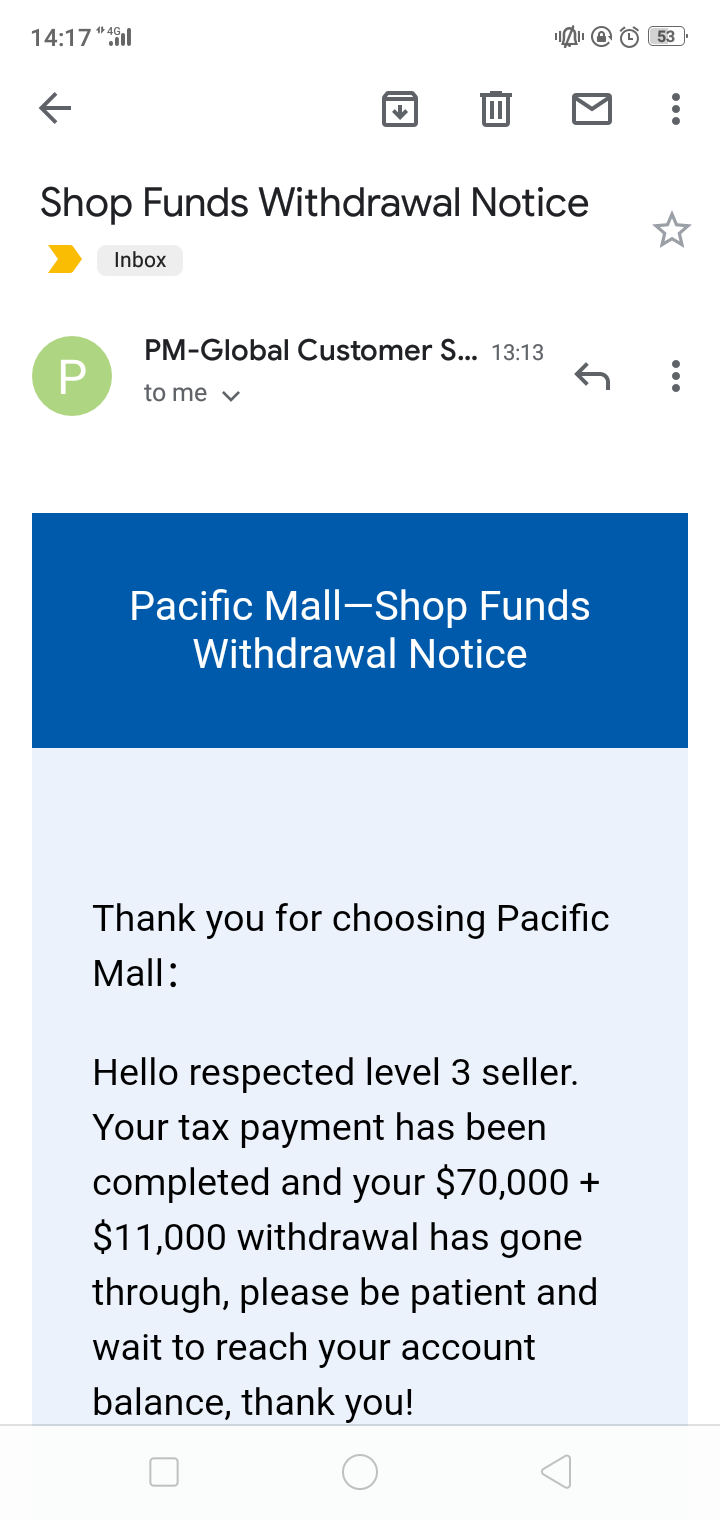The image size is (720, 1520).
Task: Open recent apps with the square navigation button
Action: [x=164, y=1472]
